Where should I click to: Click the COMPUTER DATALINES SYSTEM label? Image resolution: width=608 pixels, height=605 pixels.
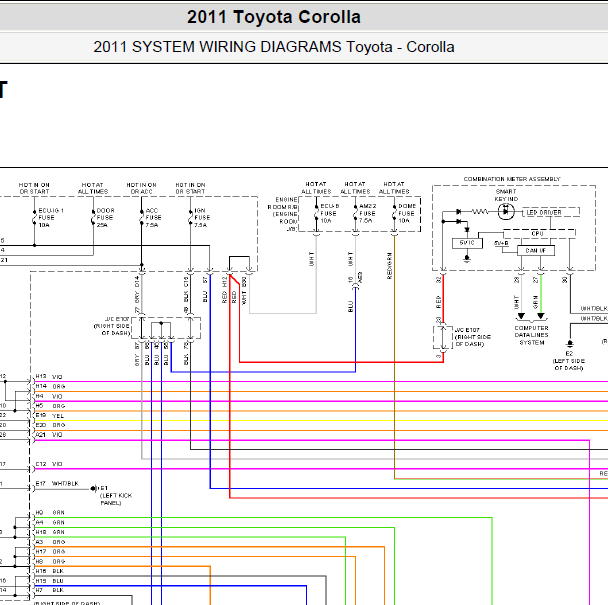coord(532,335)
